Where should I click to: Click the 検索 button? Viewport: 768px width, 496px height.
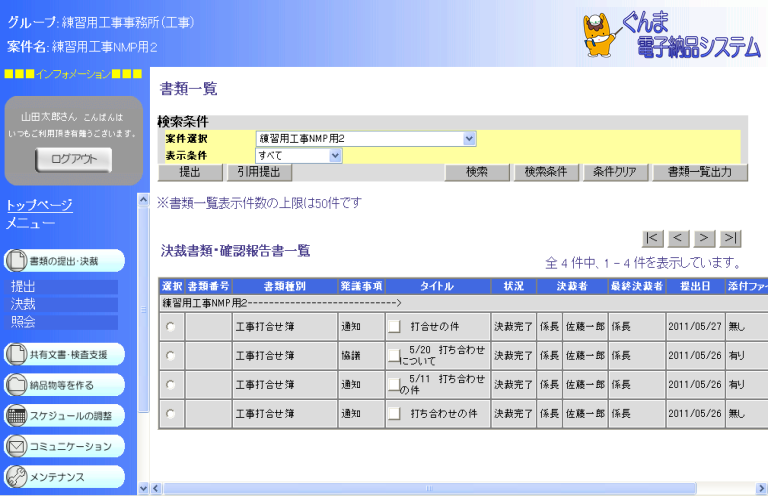(x=477, y=172)
